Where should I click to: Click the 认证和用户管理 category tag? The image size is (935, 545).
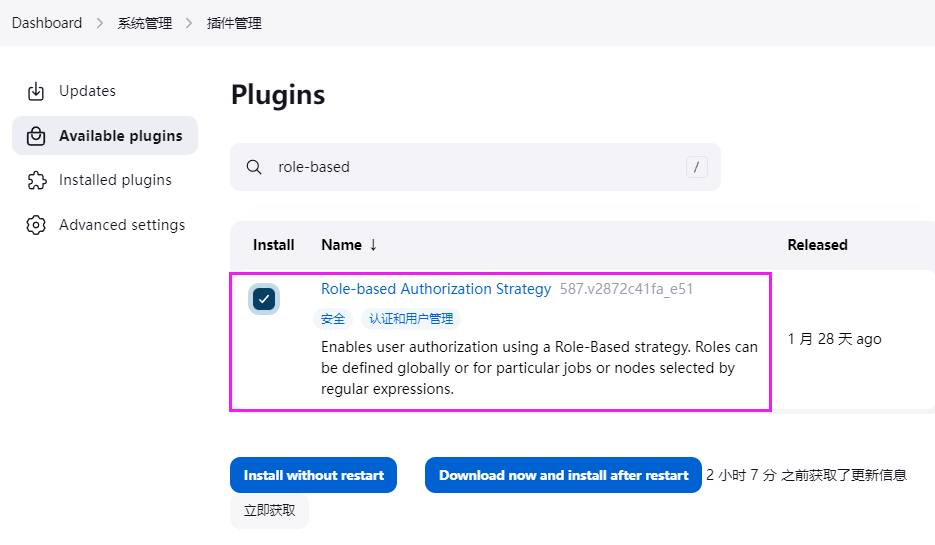click(411, 319)
